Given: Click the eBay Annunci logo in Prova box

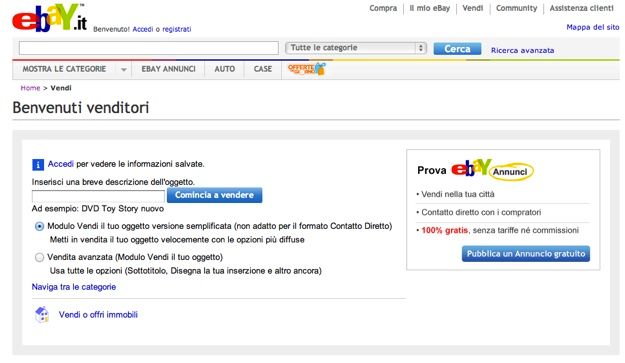Looking at the screenshot, I should [493, 170].
